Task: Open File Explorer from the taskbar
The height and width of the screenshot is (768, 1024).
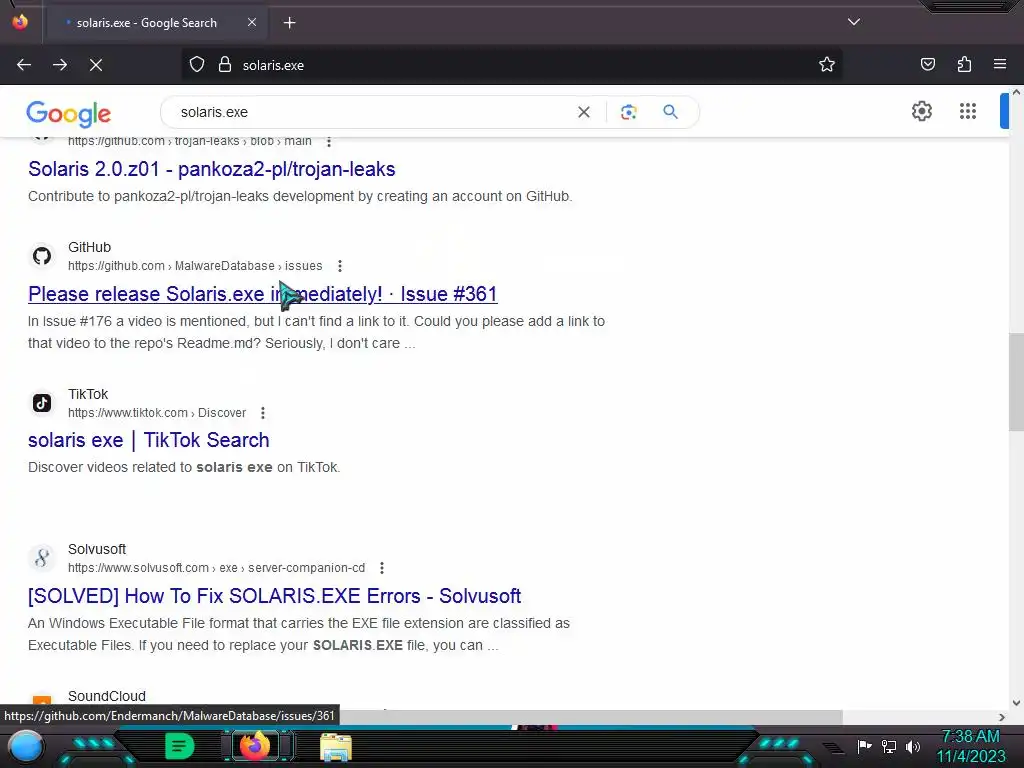Action: pyautogui.click(x=336, y=746)
